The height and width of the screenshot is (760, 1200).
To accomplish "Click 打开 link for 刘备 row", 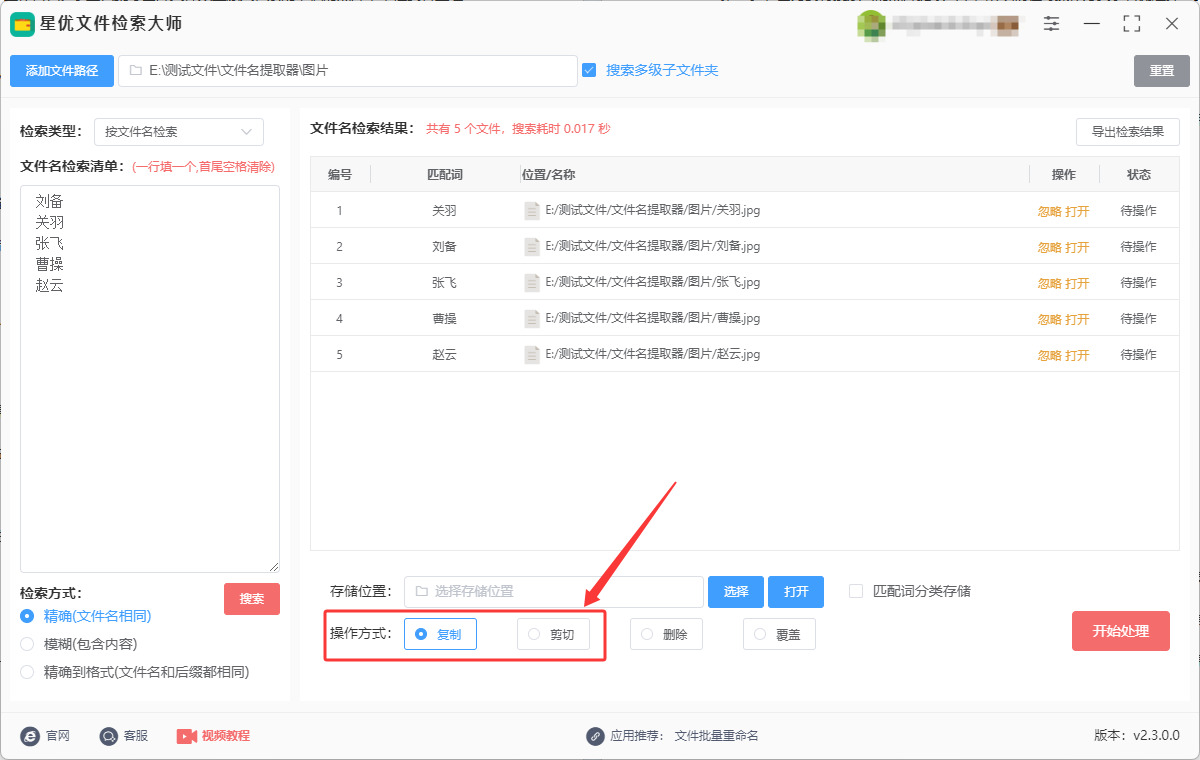I will tap(1077, 247).
